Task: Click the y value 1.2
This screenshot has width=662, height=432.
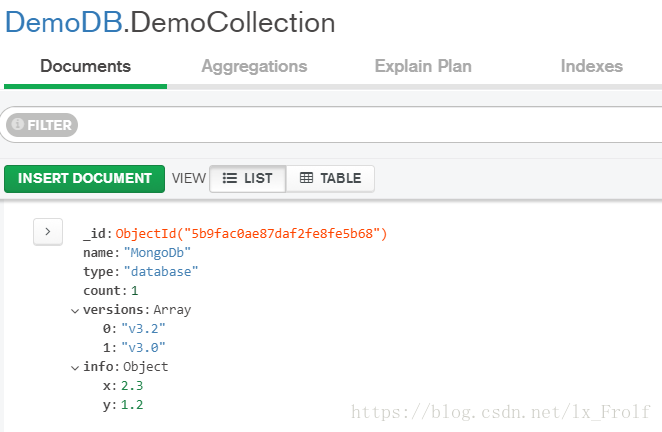Action: click(132, 405)
